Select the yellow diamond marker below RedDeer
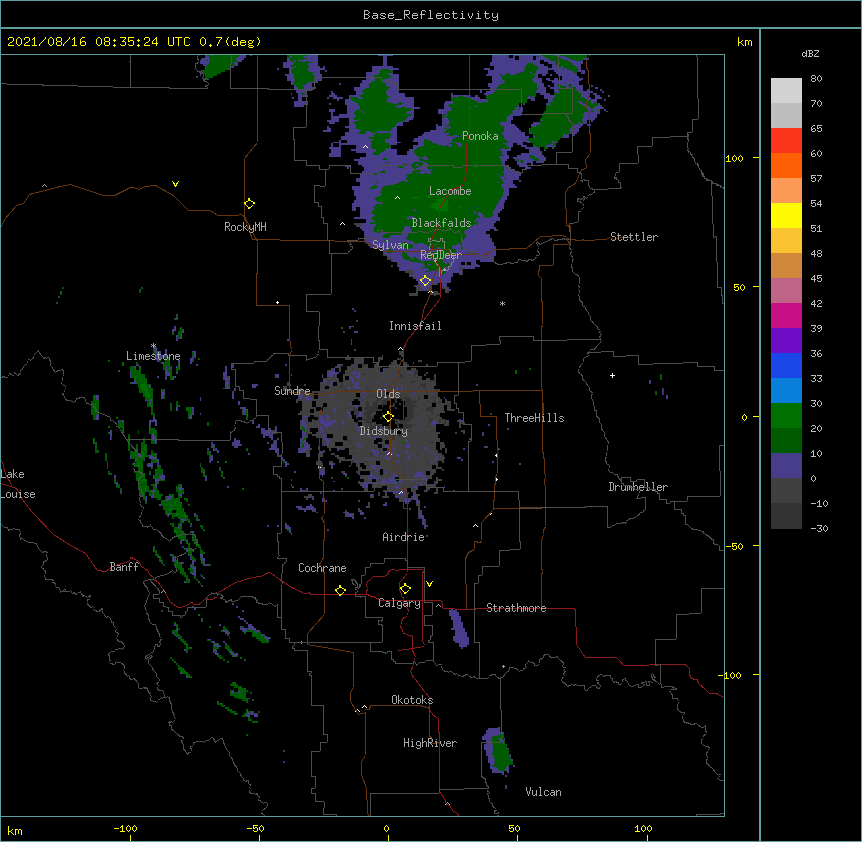 (426, 281)
